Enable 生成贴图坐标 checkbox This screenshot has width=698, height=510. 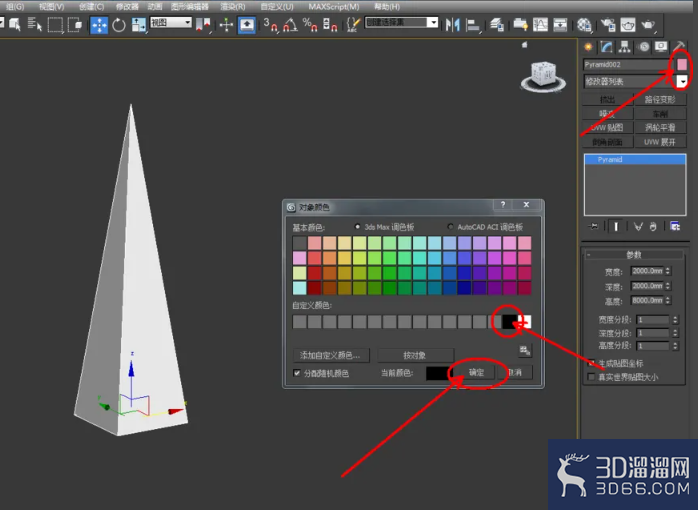coord(591,363)
